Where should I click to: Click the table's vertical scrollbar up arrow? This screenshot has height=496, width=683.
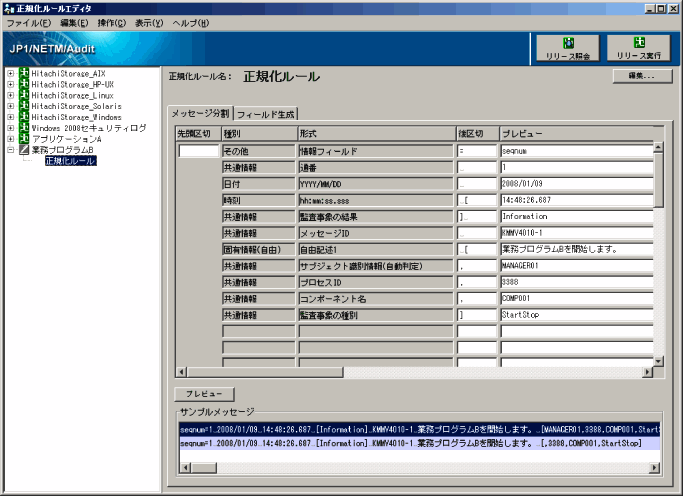coord(658,148)
